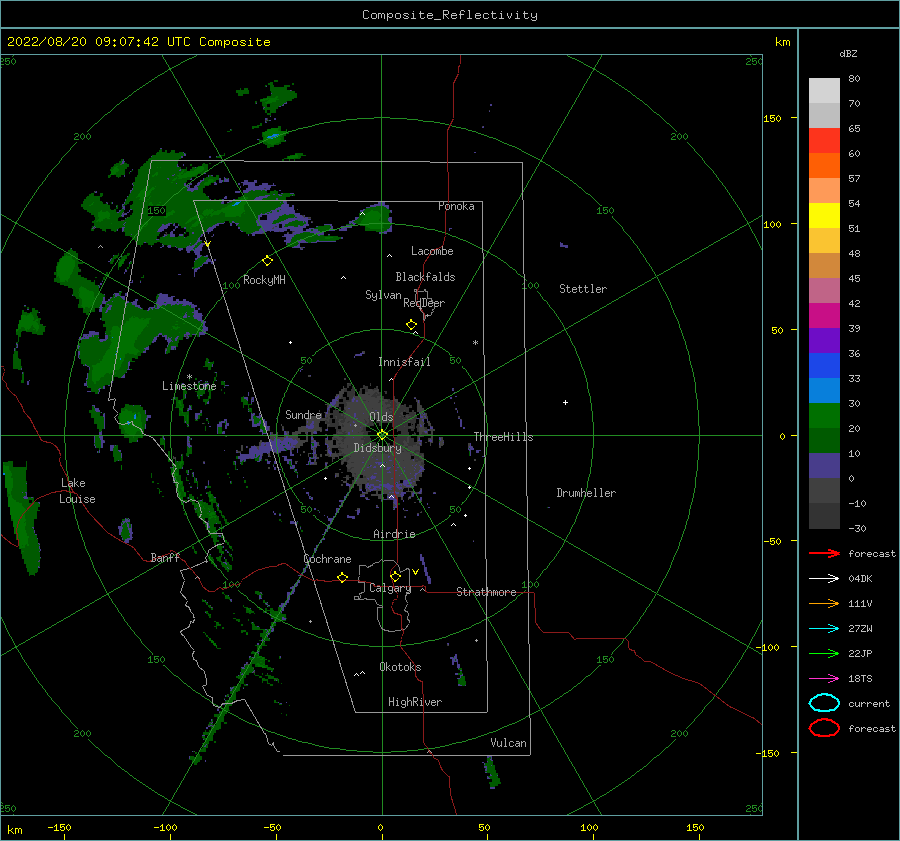The image size is (900, 841).
Task: Click the Sundre city label
Action: point(304,415)
